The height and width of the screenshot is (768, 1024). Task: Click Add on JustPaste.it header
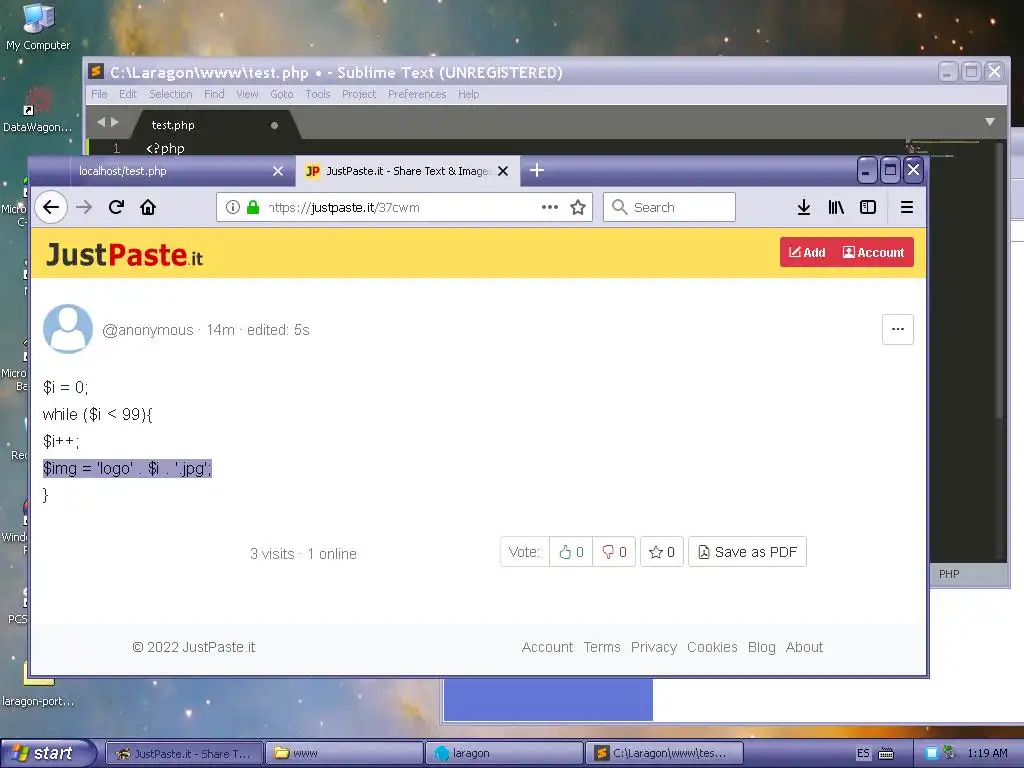pos(807,253)
